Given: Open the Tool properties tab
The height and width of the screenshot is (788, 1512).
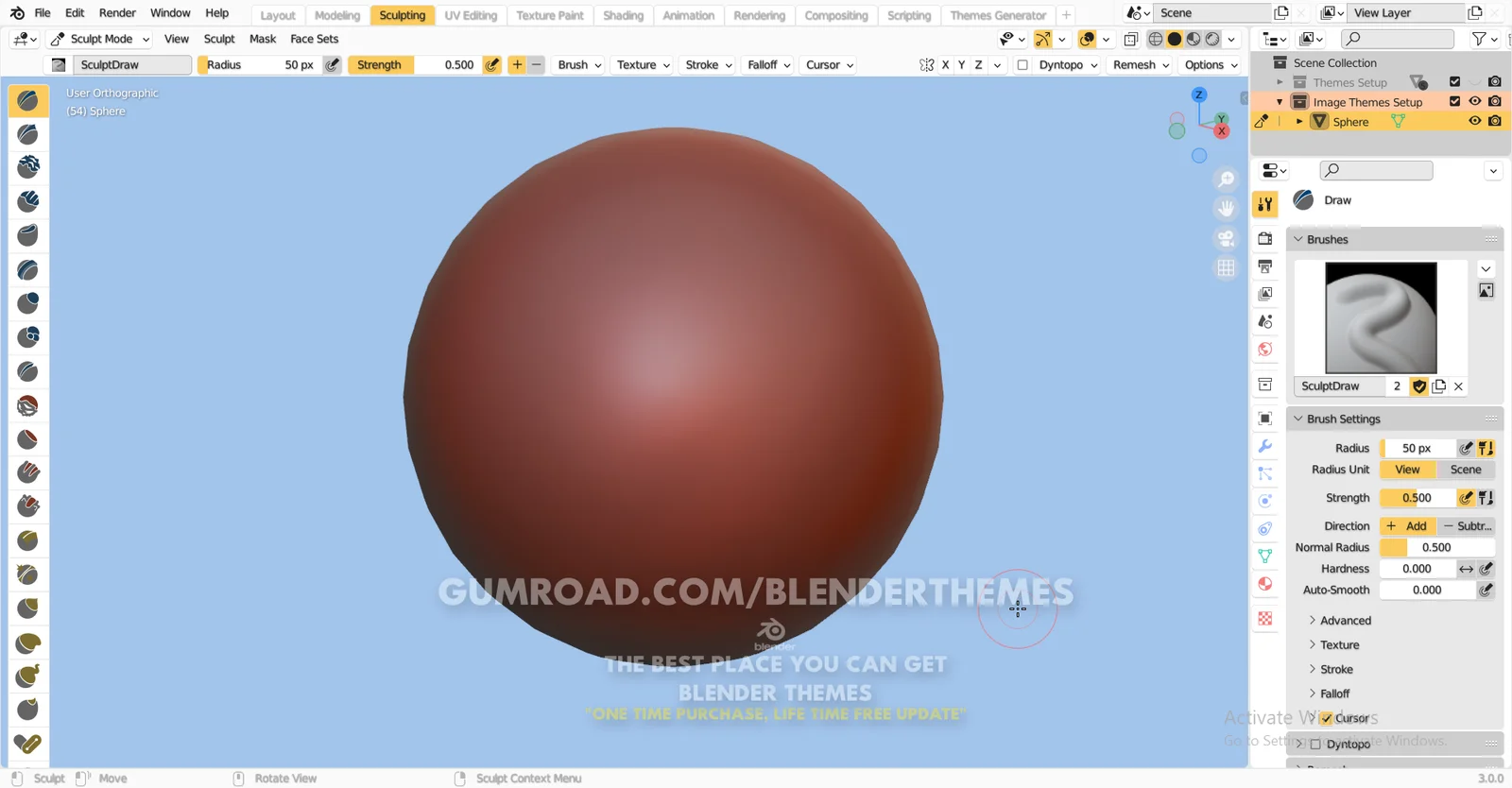Looking at the screenshot, I should [1265, 204].
